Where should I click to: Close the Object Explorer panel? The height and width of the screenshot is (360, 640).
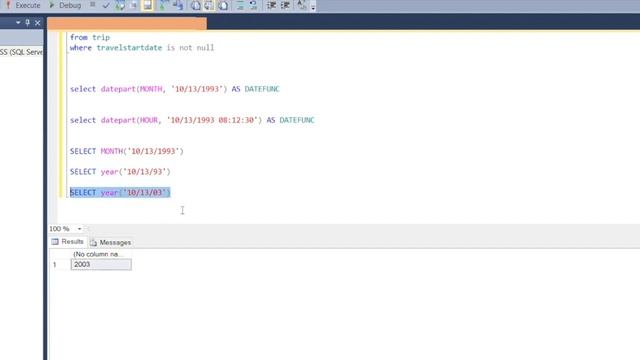coord(38,23)
